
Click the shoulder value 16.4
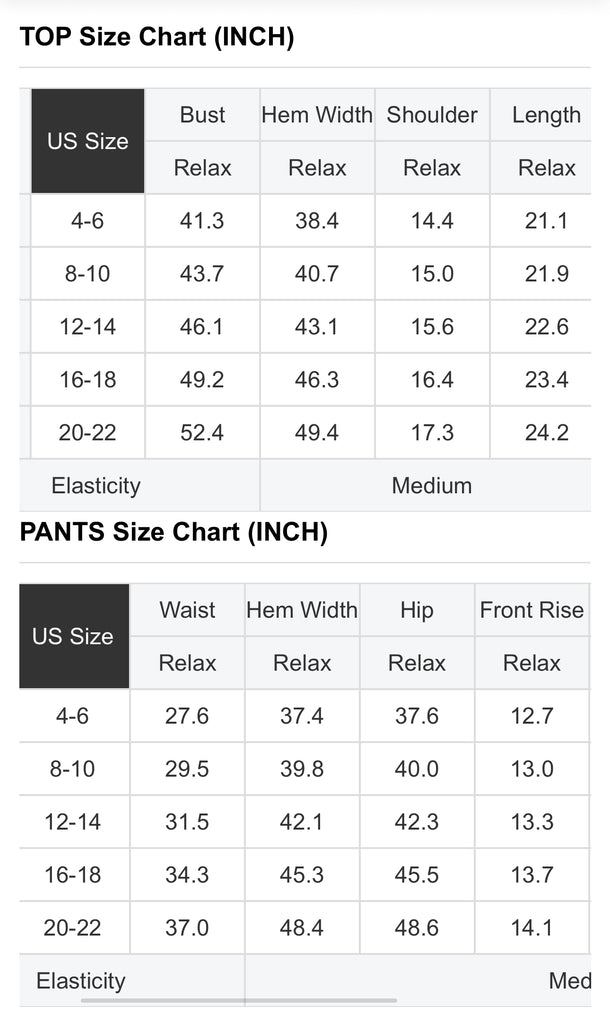(432, 379)
